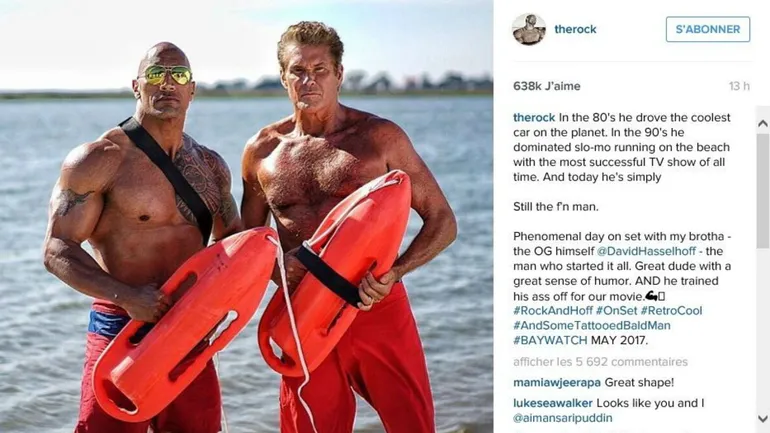
Task: Open therock profile avatar picture
Action: point(529,29)
